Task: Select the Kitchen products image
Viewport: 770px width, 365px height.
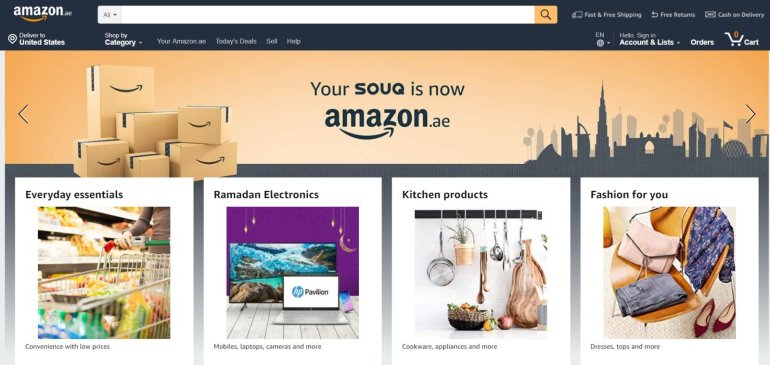Action: pos(481,273)
